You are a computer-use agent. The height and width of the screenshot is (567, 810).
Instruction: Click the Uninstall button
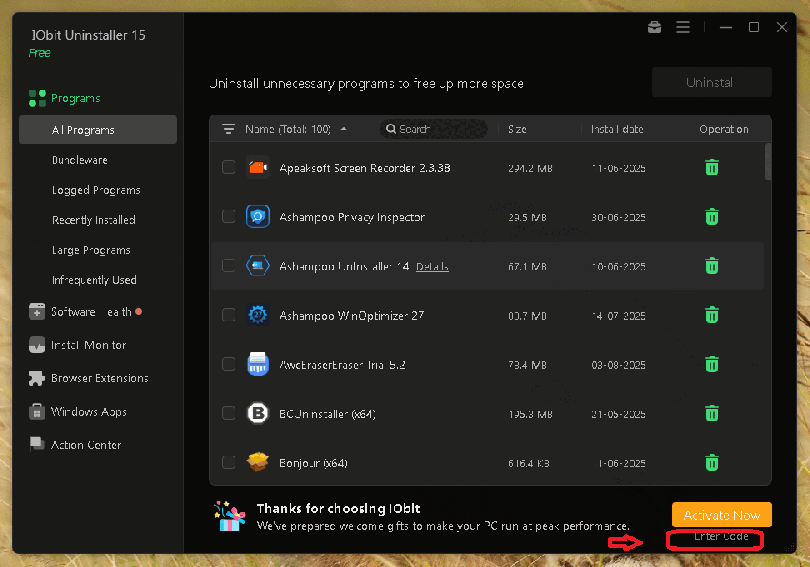[712, 83]
